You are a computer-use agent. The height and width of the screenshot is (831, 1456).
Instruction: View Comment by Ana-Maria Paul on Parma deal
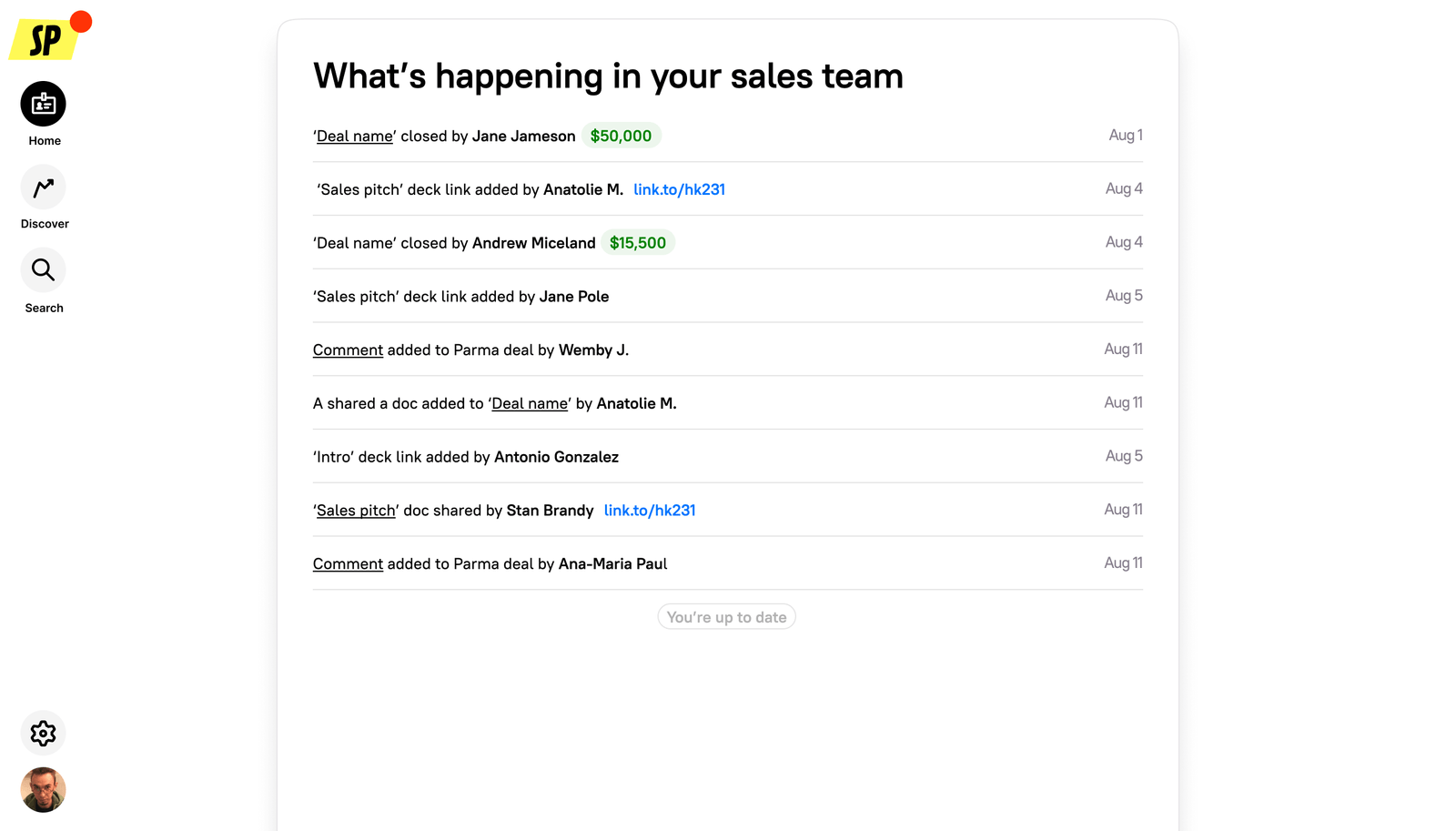[x=348, y=563]
